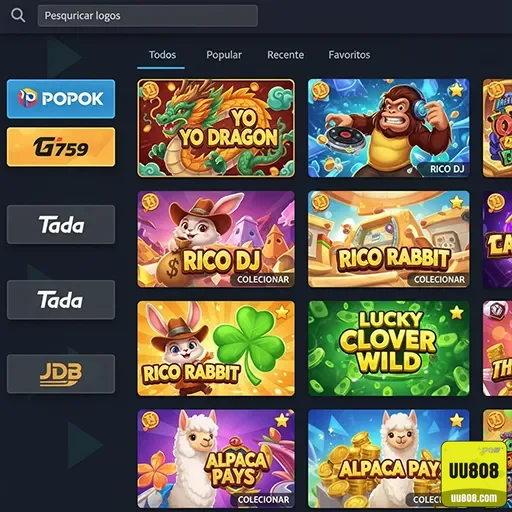The width and height of the screenshot is (512, 512).
Task: Open the Yo Yo Dragon game thumbnail
Action: coord(216,128)
